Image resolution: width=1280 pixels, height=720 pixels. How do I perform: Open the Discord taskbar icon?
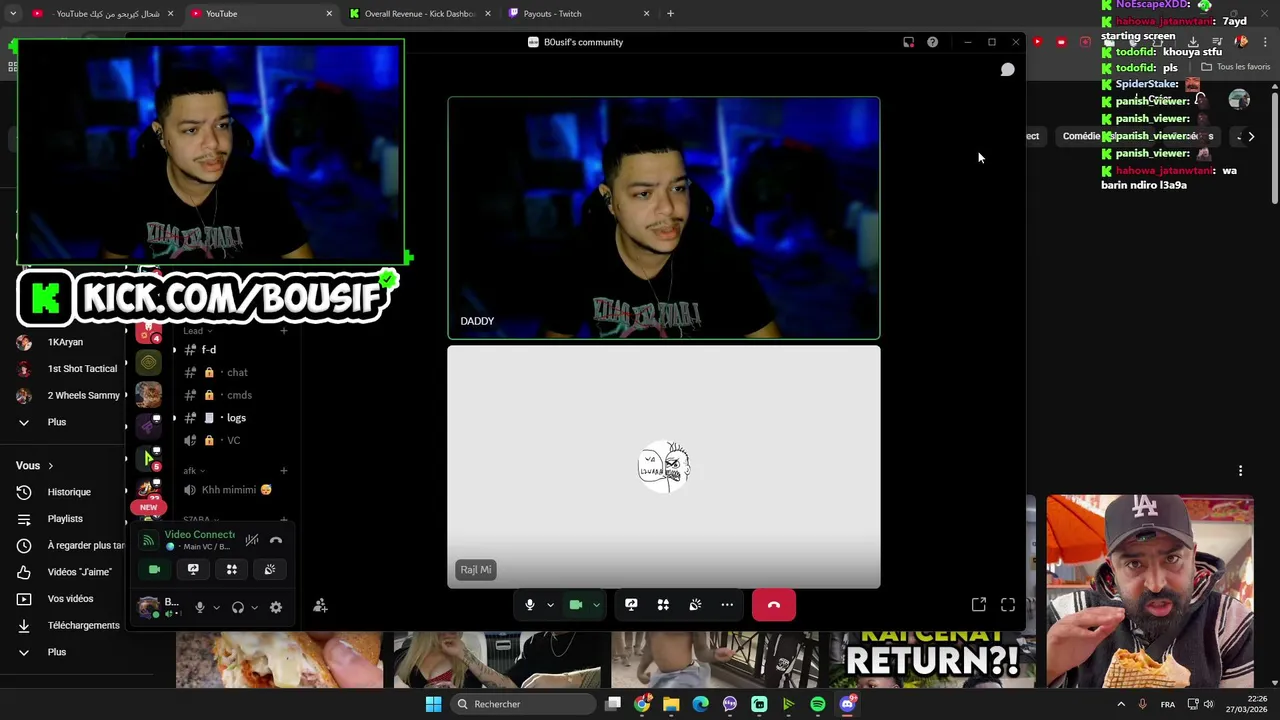point(848,704)
